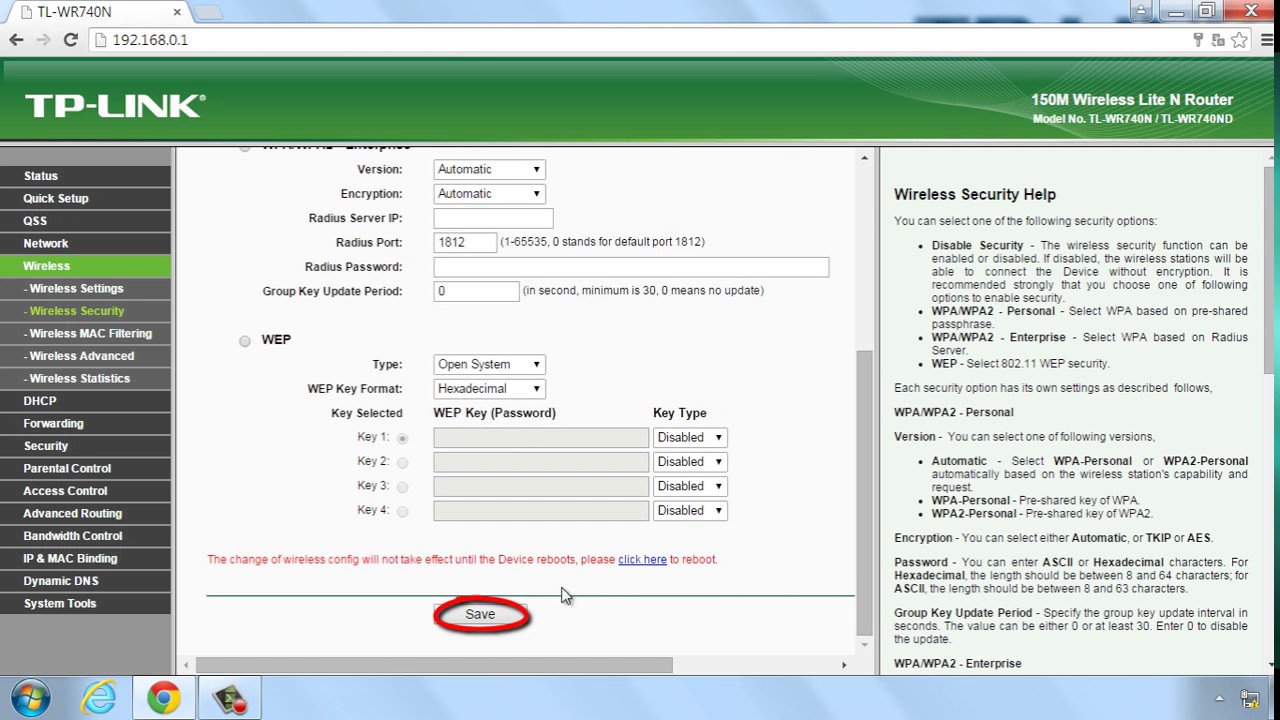
Task: Reload the router page
Action: pos(70,40)
